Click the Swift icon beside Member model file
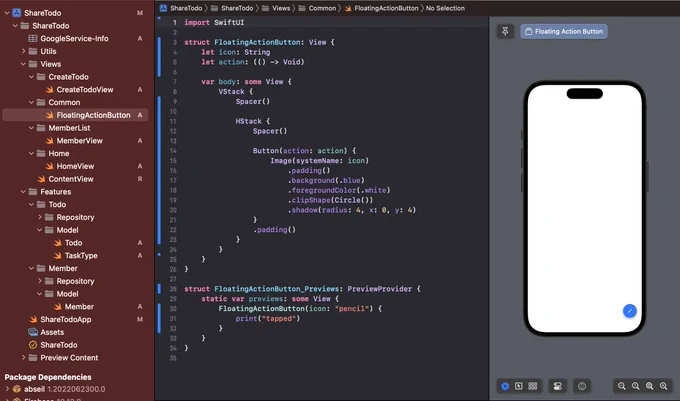680x401 pixels. 58,307
